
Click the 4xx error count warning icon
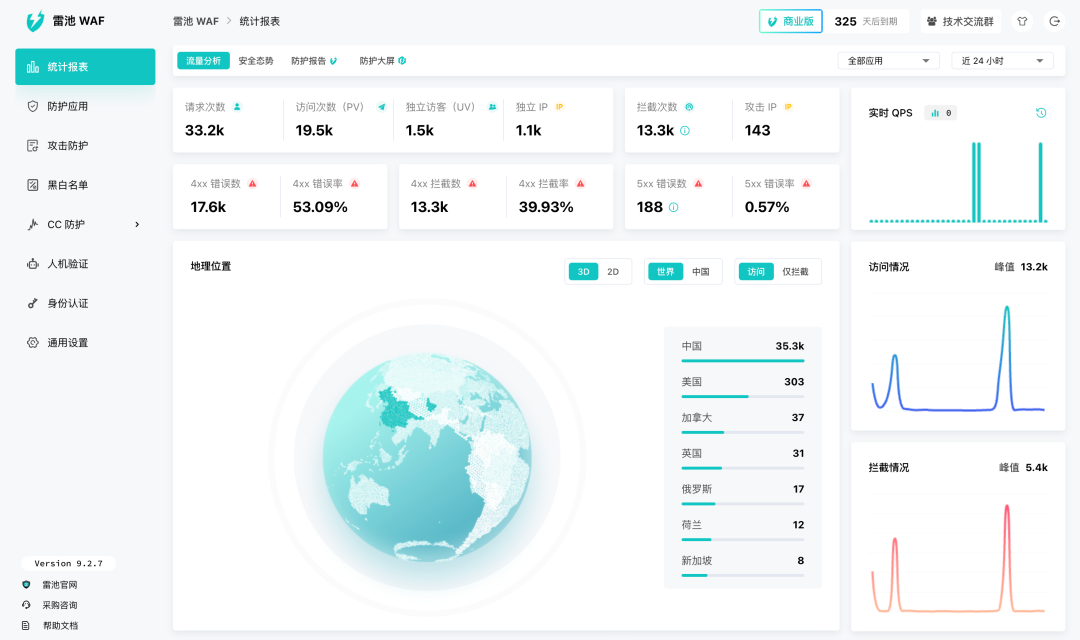[253, 184]
